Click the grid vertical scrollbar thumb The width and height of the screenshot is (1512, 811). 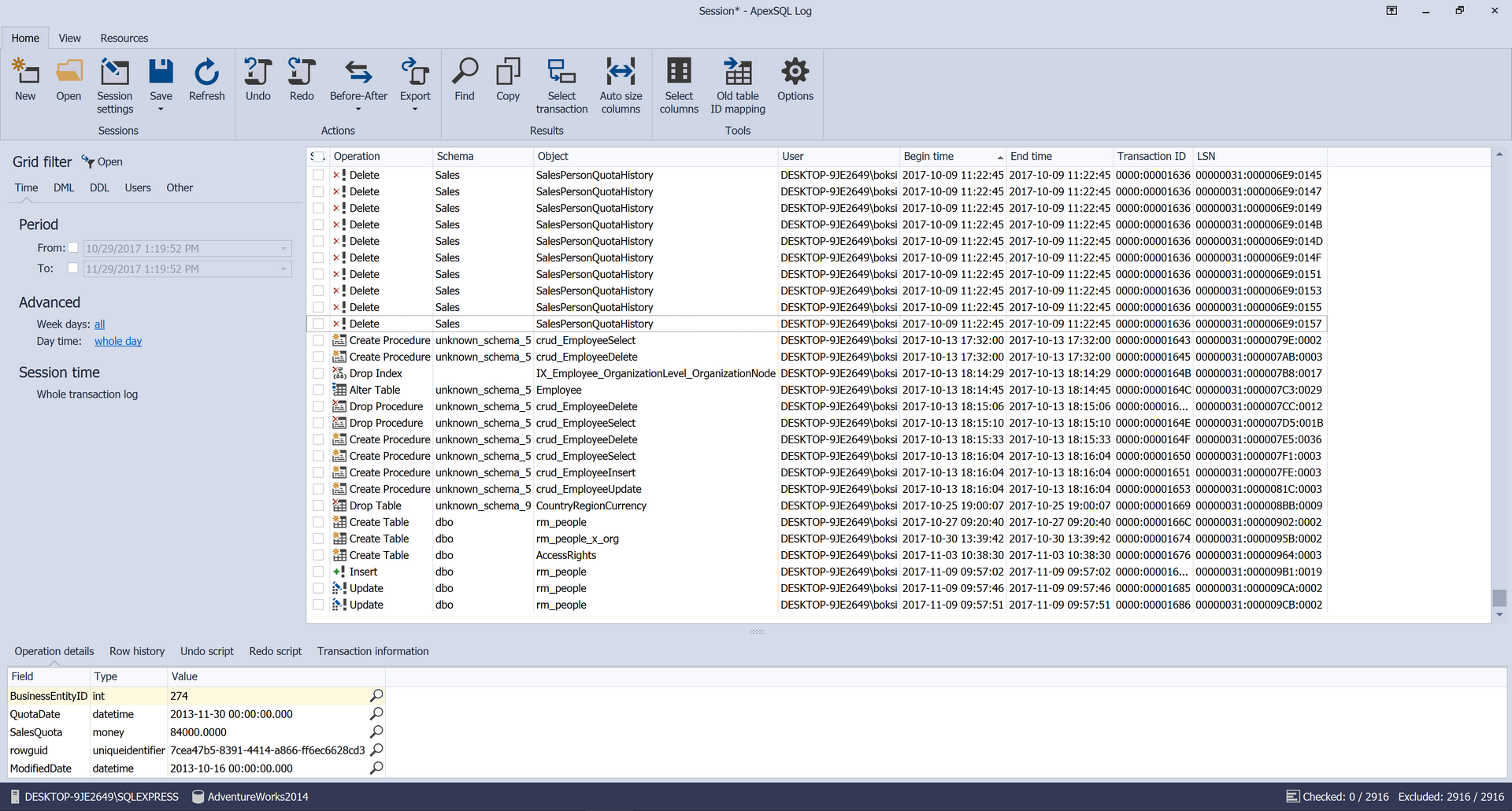coord(1499,598)
